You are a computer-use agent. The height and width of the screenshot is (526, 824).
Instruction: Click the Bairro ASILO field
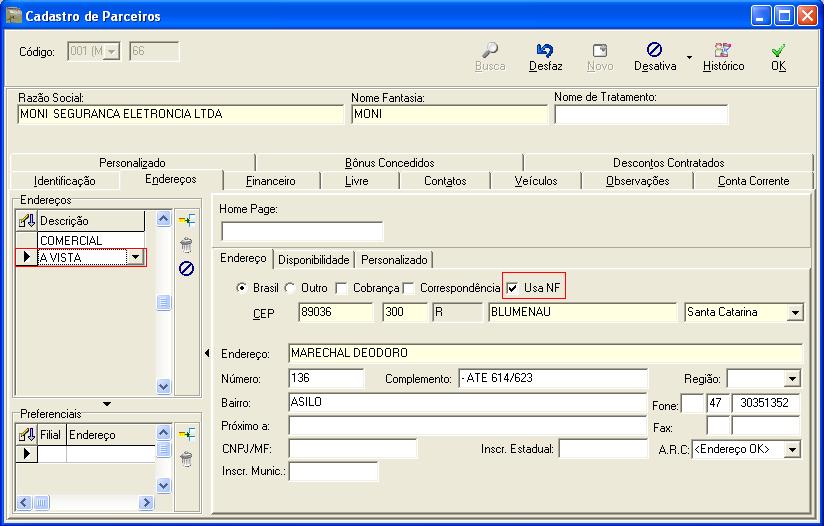click(467, 403)
